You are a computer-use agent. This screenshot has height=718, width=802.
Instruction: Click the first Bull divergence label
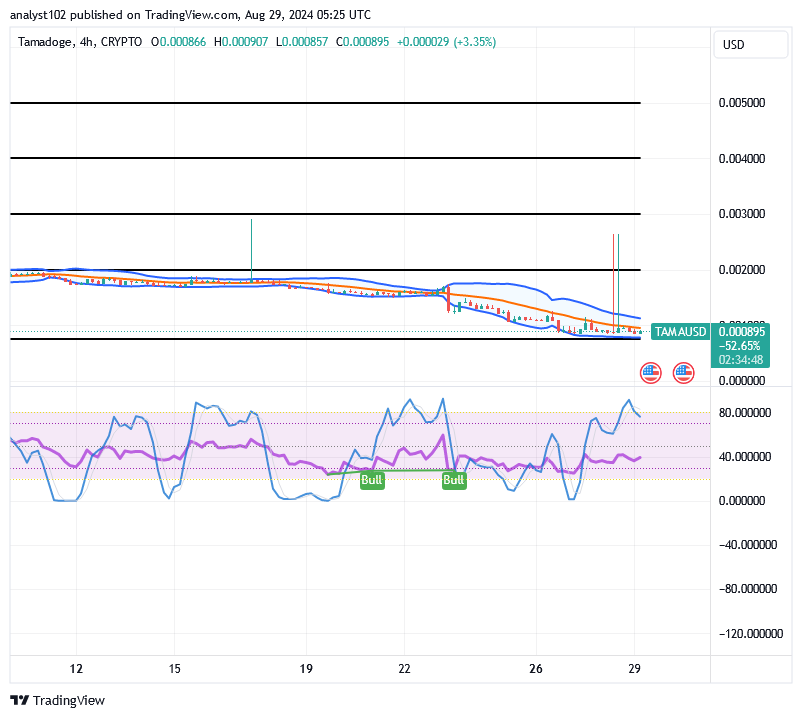pyautogui.click(x=372, y=480)
